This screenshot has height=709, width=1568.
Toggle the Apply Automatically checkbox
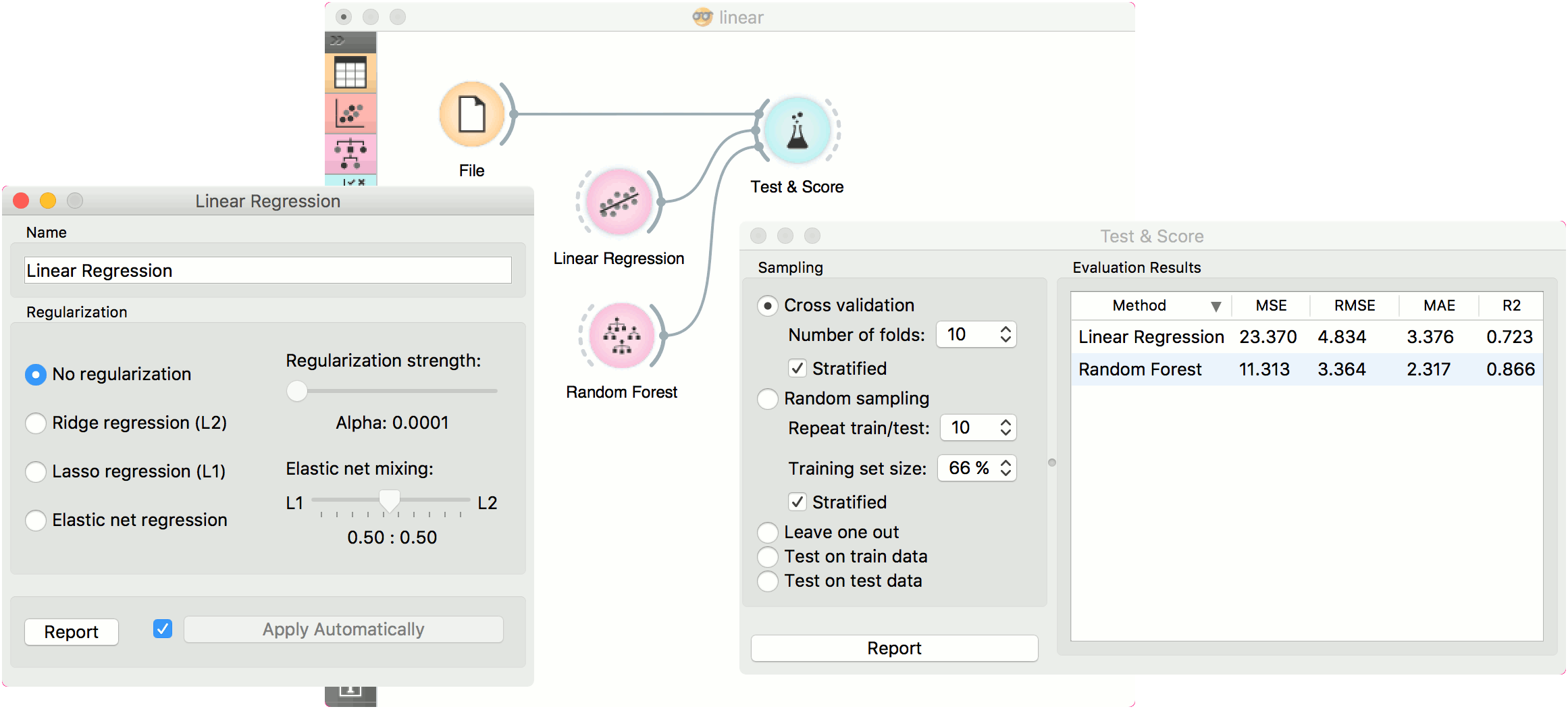click(x=163, y=629)
